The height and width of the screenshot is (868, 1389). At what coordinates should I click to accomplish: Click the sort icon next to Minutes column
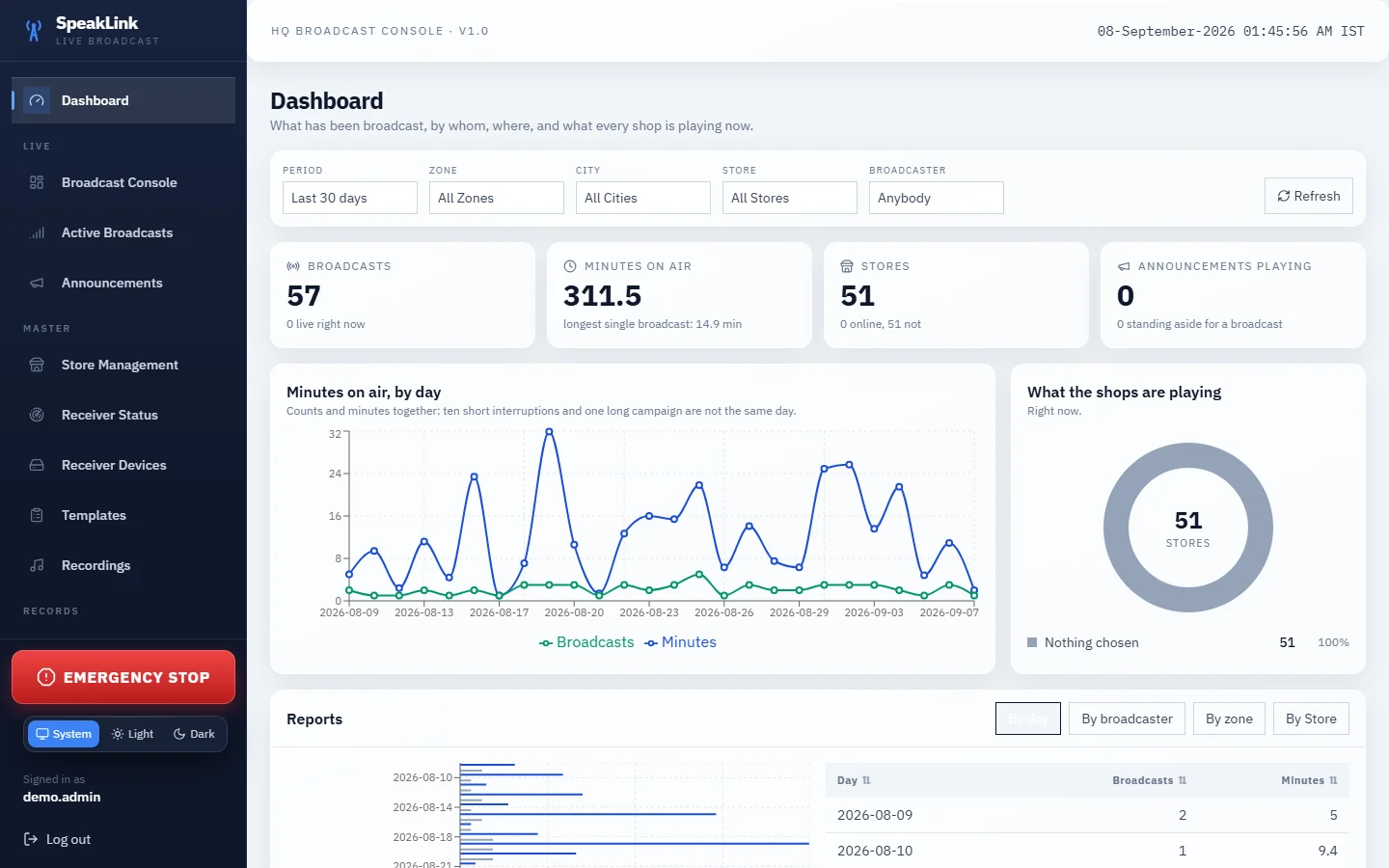click(1333, 780)
